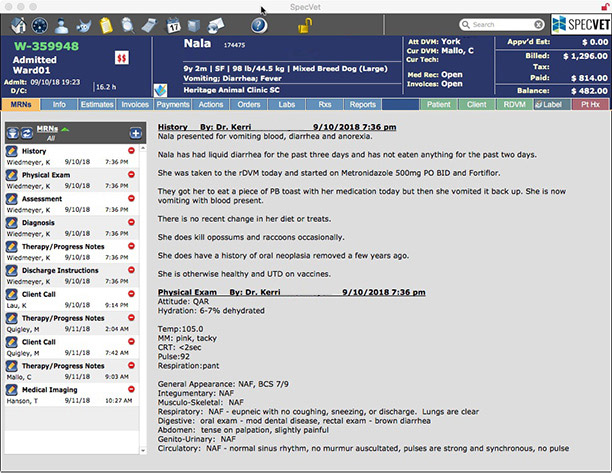Screen dimensions: 612x473
Task: Click the green Patient button
Action: tap(439, 105)
